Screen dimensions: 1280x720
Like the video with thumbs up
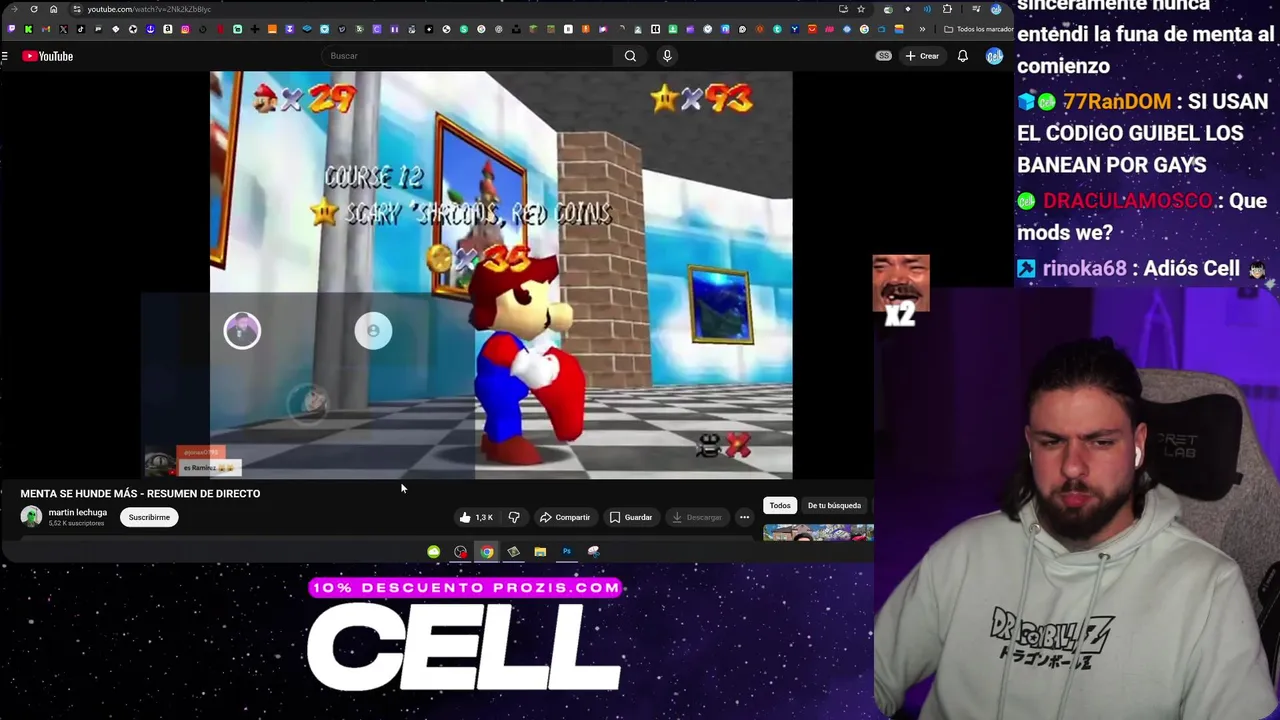tap(476, 517)
